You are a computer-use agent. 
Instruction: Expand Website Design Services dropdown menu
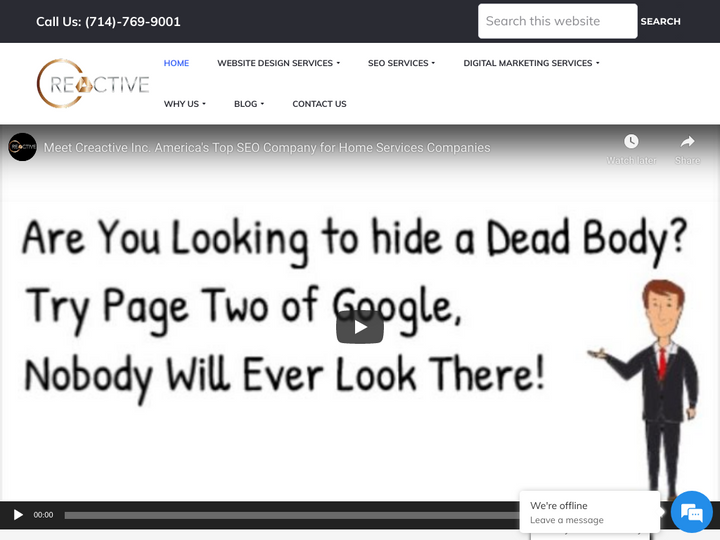pyautogui.click(x=278, y=63)
